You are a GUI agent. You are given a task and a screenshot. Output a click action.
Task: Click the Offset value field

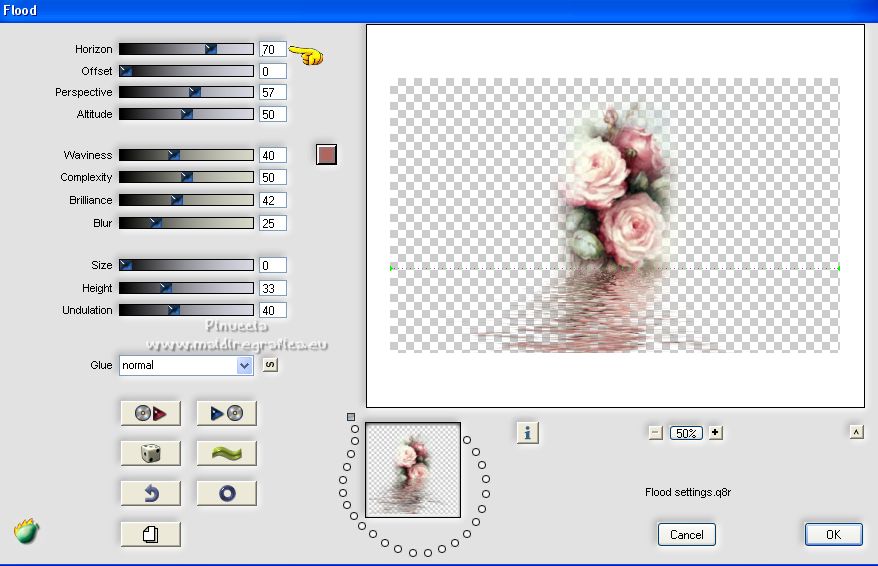[x=273, y=71]
